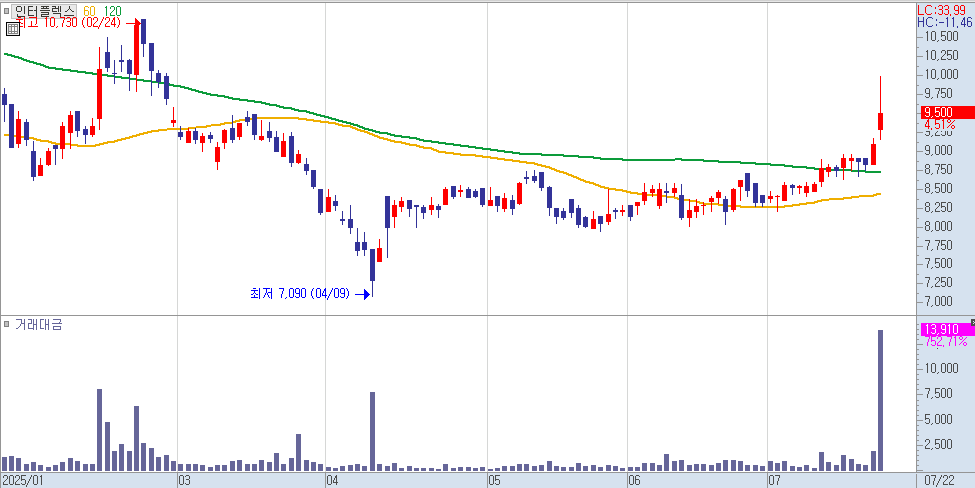
Task: Close the 거래대금 volume panel
Action: point(972,321)
